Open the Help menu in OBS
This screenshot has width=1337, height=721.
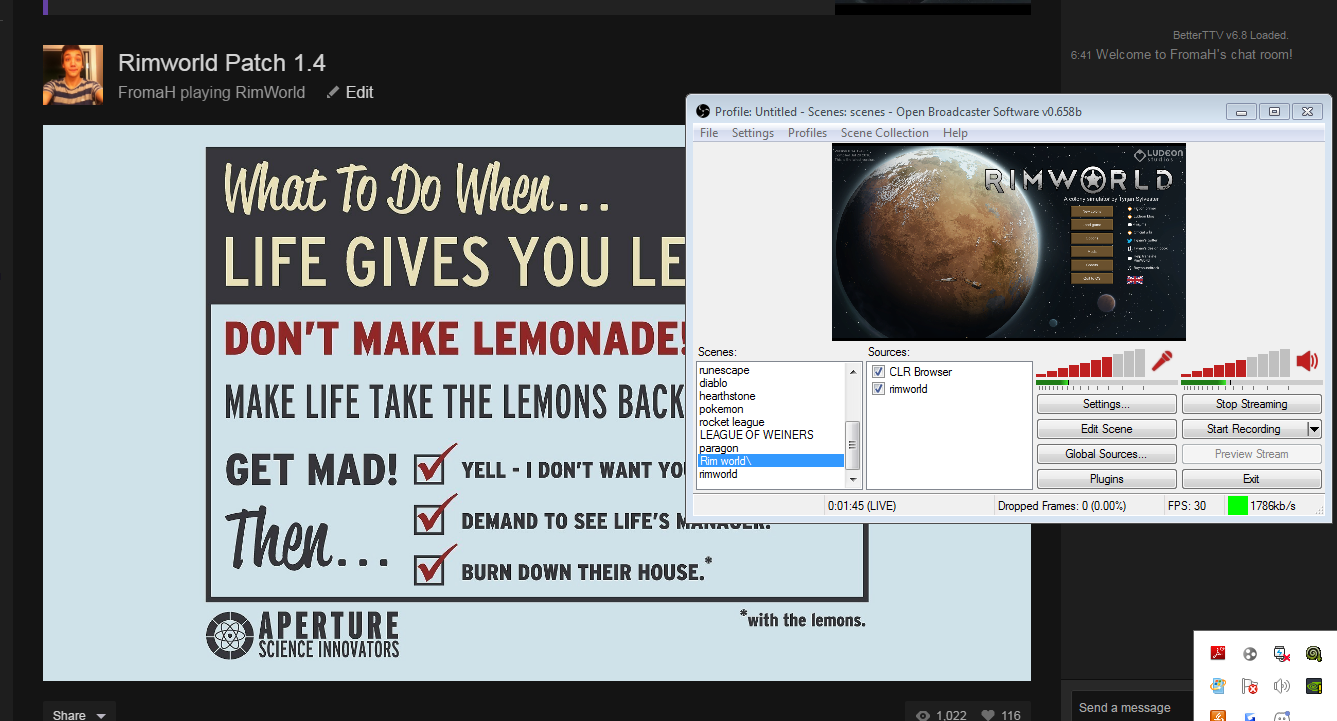point(955,133)
